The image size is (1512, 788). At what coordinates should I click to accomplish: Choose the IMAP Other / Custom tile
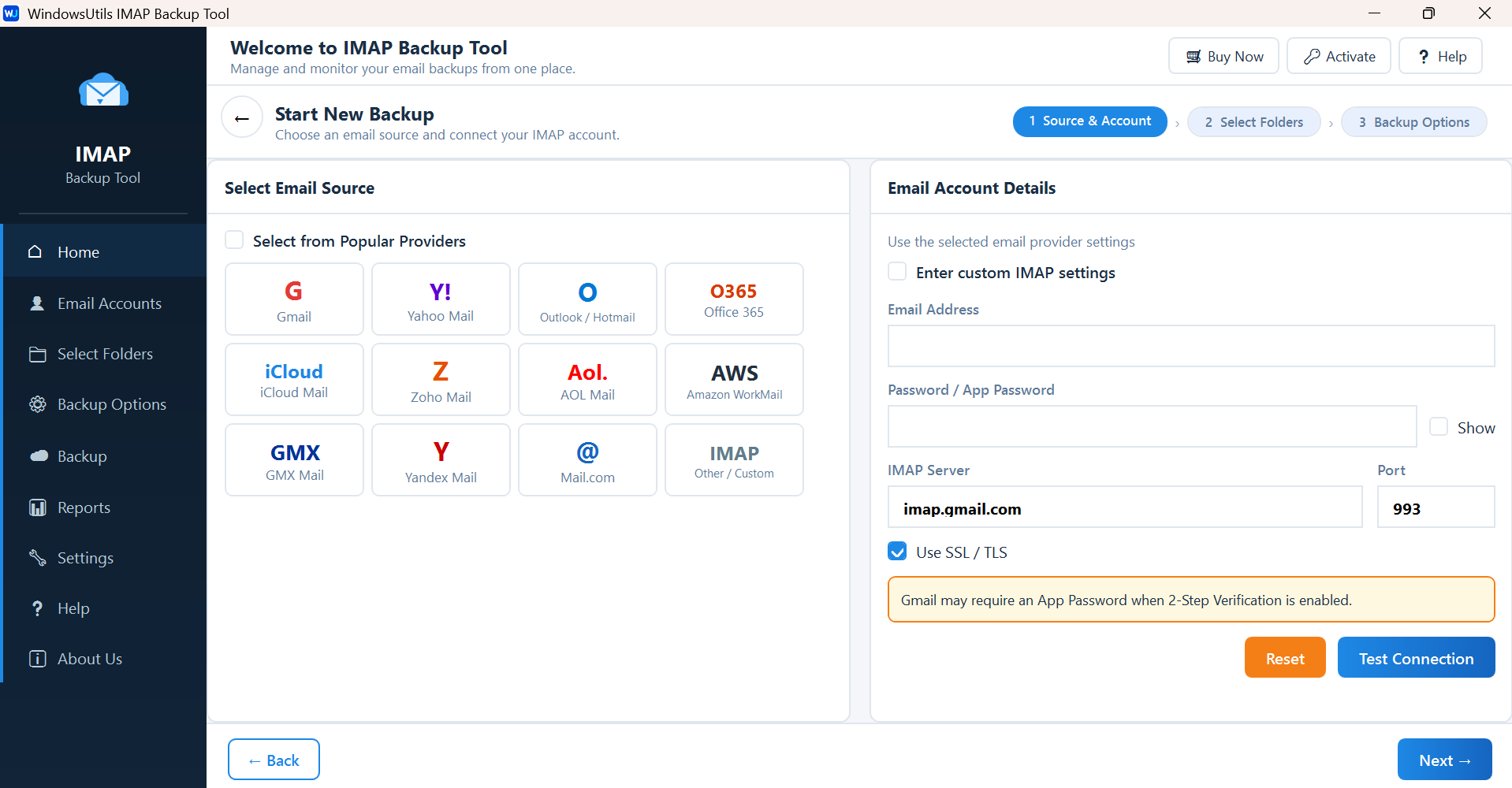click(734, 460)
